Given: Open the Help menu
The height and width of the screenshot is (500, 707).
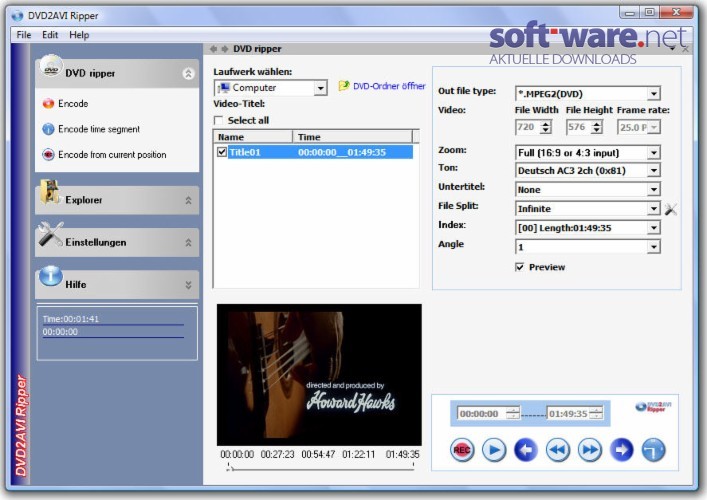Looking at the screenshot, I should coord(79,35).
